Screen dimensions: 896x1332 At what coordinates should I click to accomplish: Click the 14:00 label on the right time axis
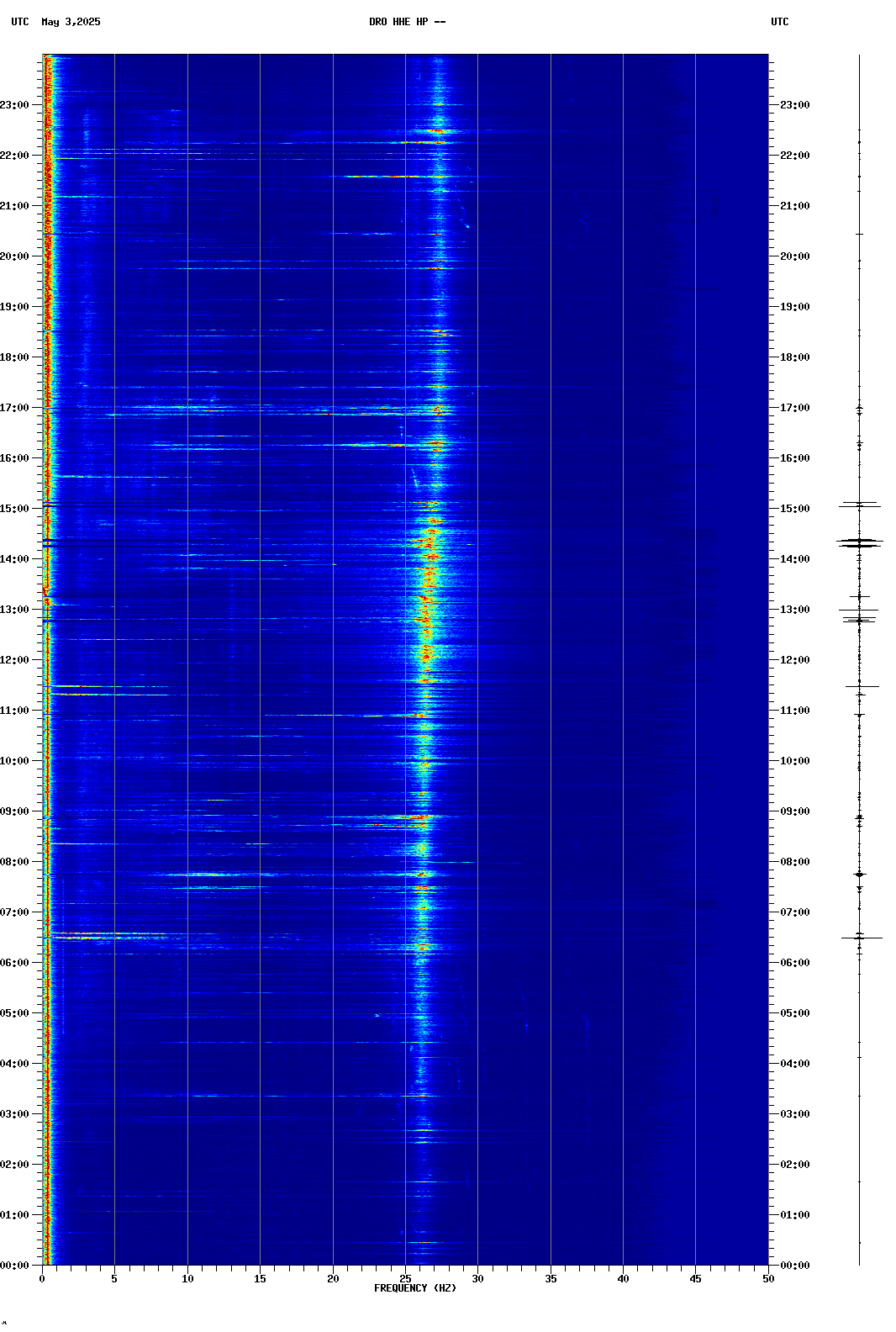795,559
